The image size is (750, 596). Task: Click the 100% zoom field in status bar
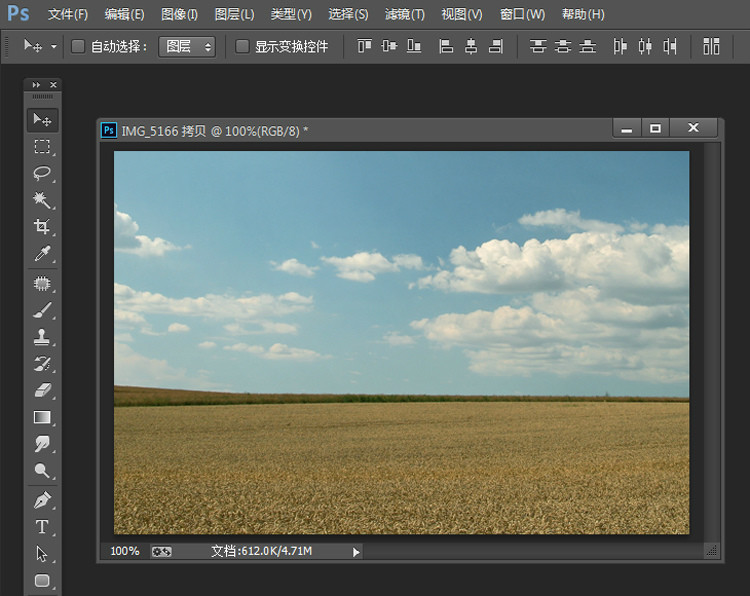point(125,551)
